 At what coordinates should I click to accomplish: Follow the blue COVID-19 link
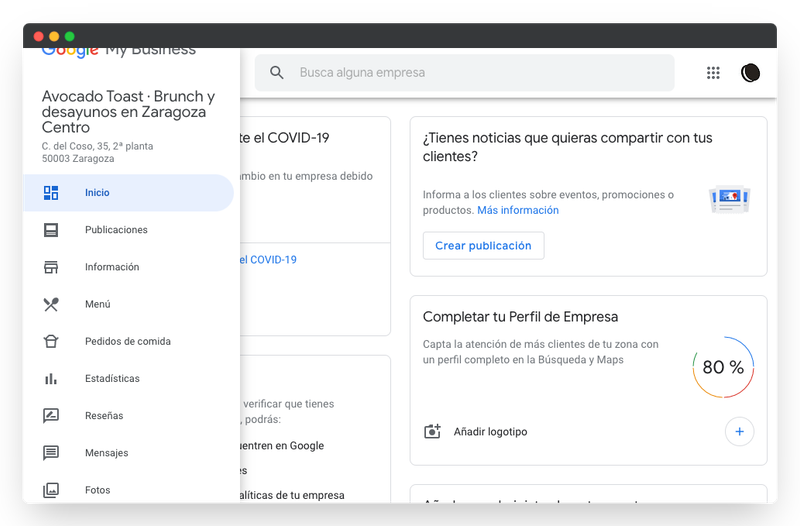tap(268, 260)
